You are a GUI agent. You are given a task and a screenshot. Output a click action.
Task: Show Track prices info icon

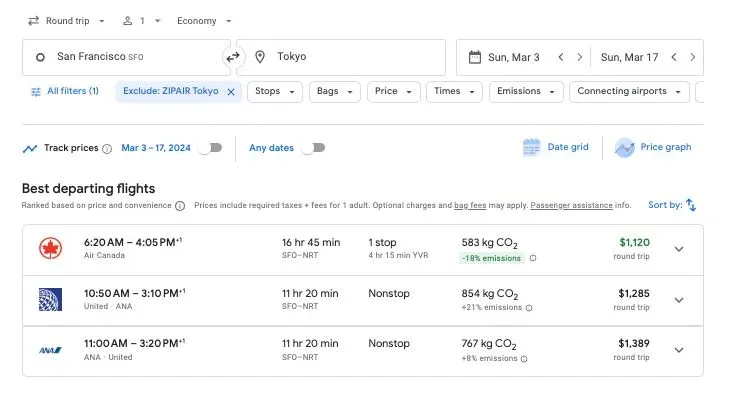pos(107,149)
